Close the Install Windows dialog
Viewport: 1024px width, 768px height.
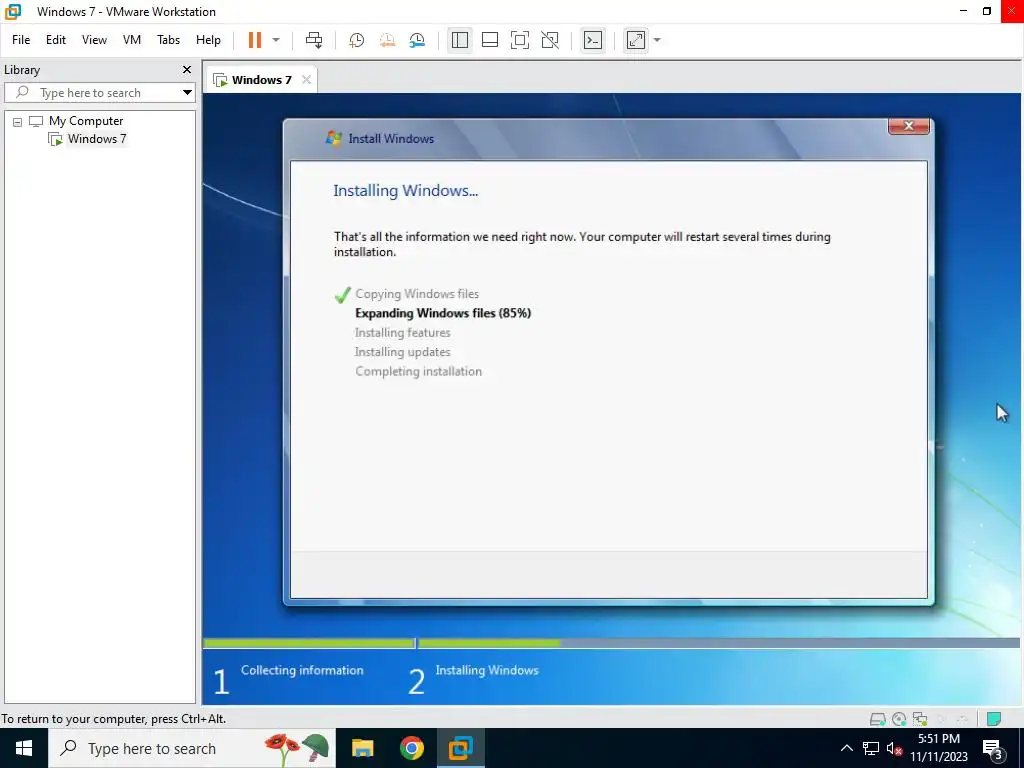(x=908, y=126)
